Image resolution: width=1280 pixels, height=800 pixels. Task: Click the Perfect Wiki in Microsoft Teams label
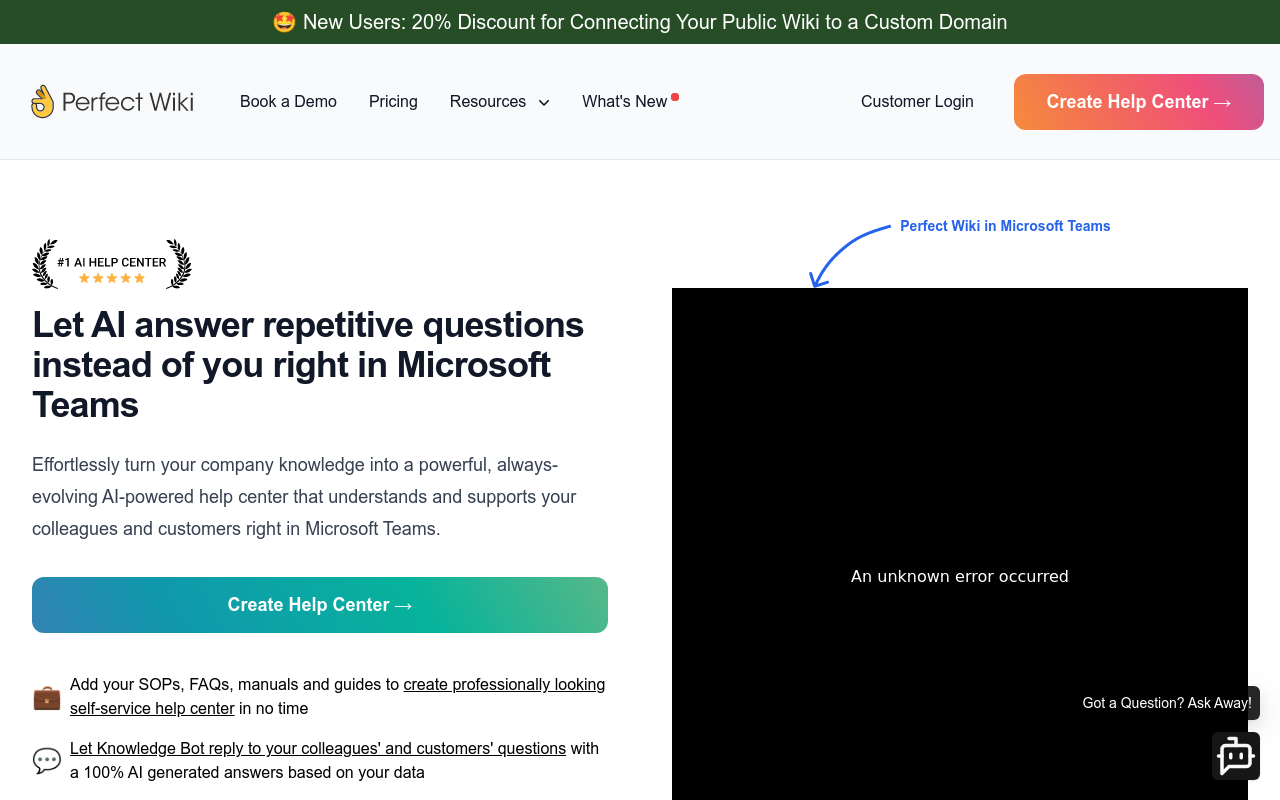tap(1005, 226)
